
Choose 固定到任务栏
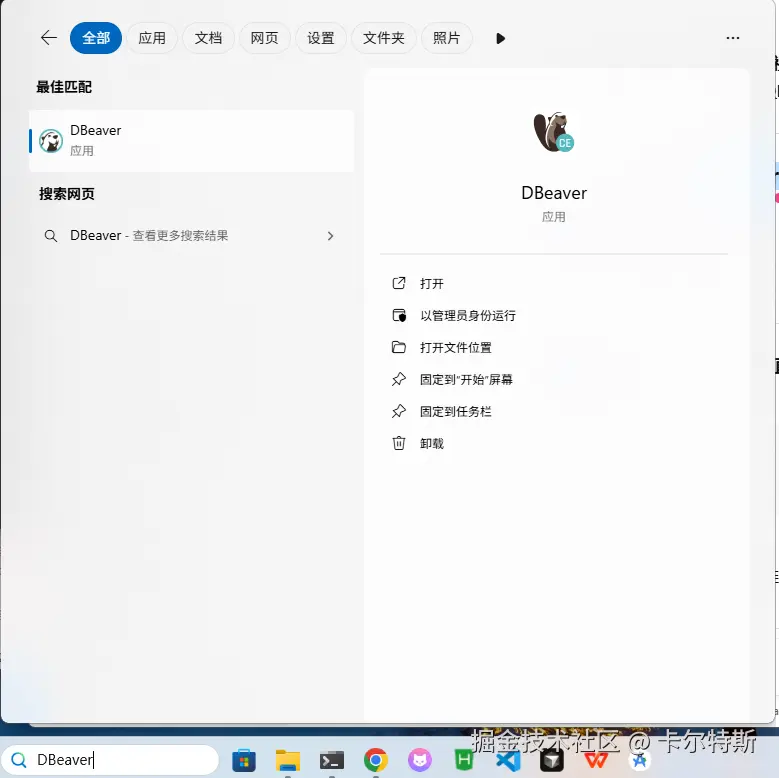(456, 411)
